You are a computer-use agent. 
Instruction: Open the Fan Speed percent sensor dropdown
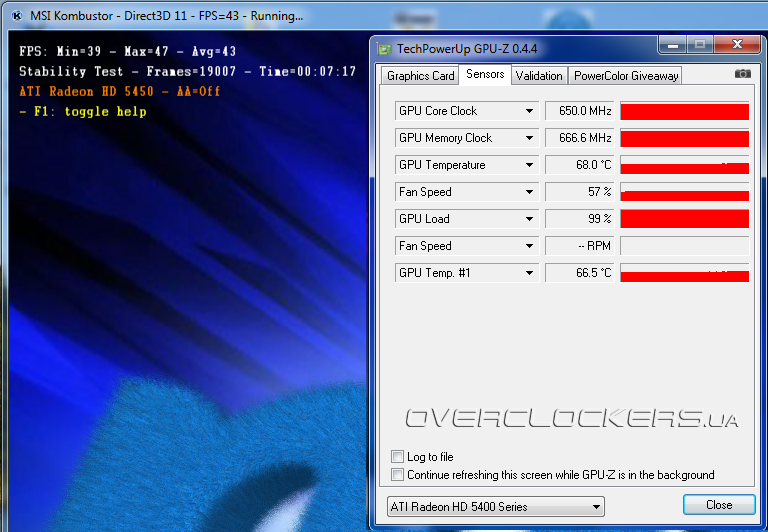point(529,192)
